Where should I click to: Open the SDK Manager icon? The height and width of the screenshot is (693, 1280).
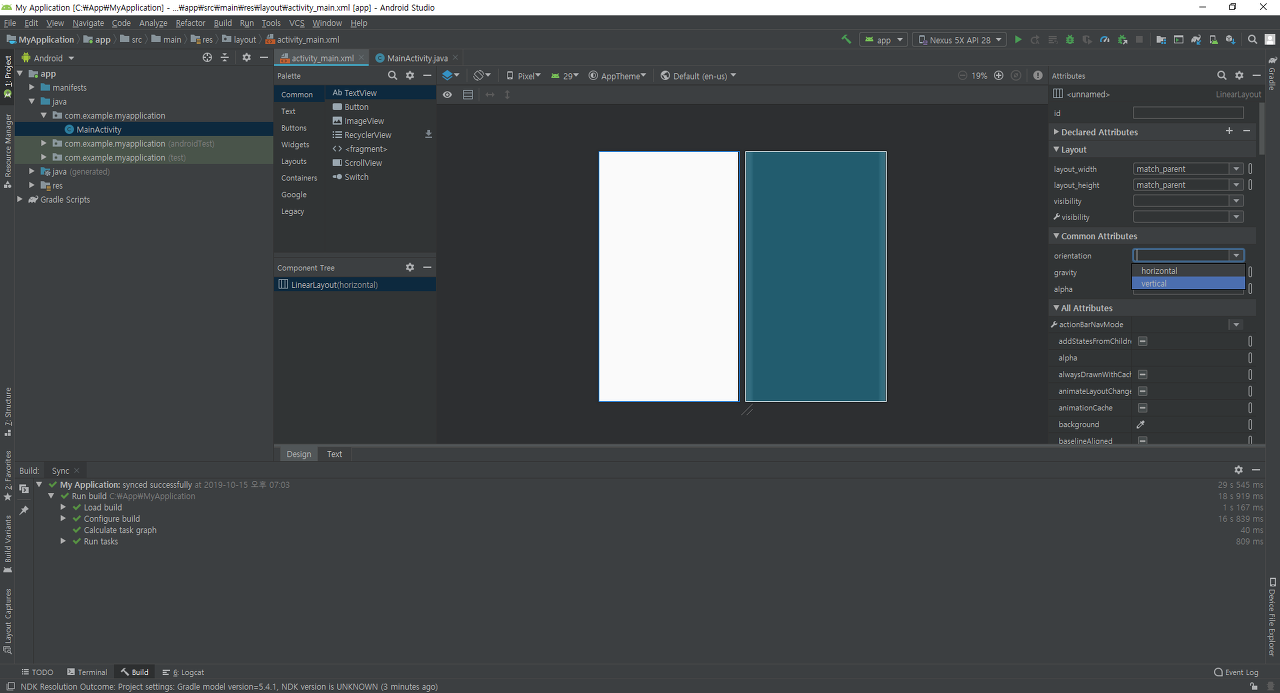tap(1230, 40)
